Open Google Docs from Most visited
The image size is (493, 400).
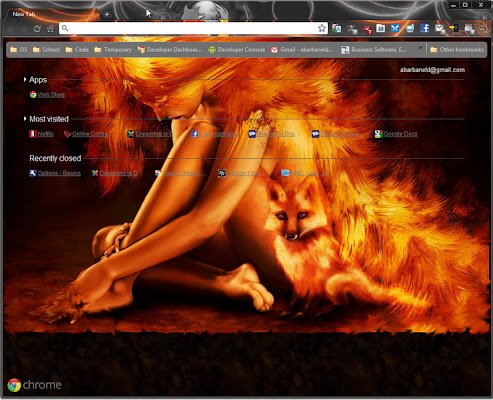396,134
